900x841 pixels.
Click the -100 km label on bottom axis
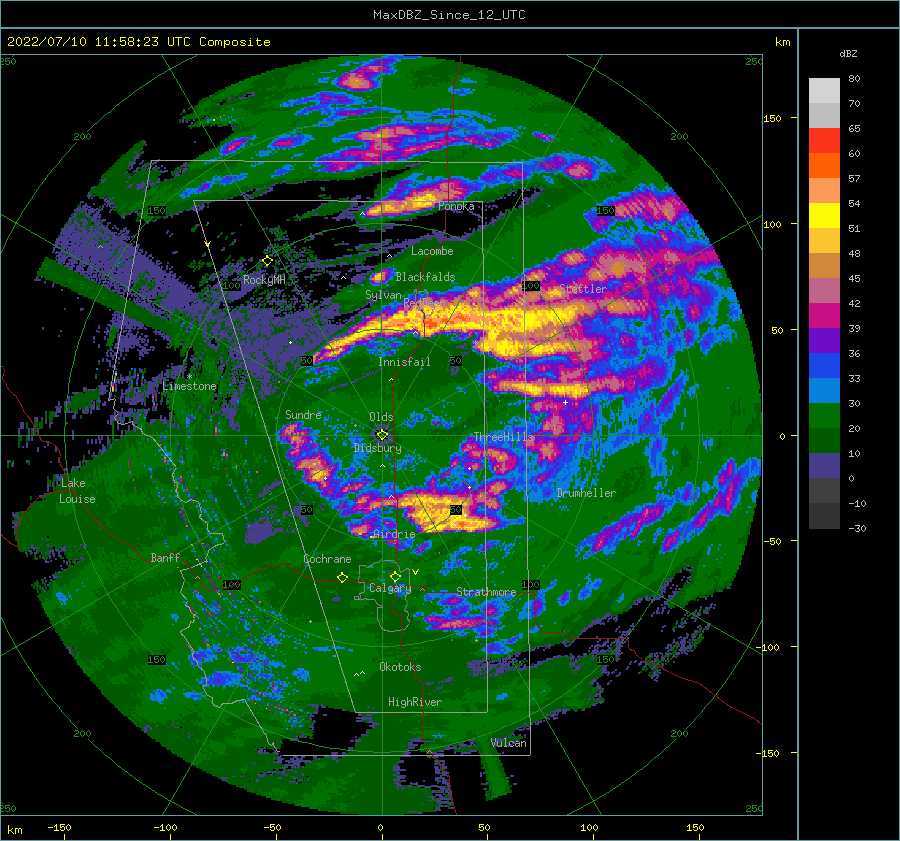click(x=165, y=828)
